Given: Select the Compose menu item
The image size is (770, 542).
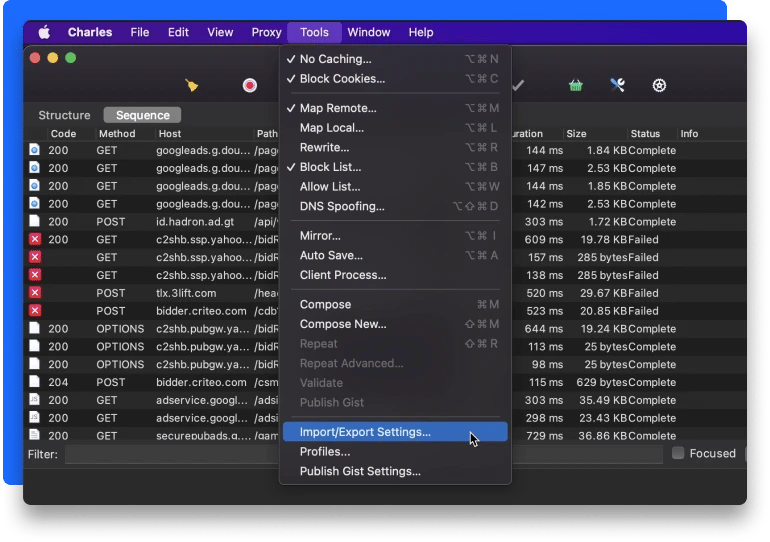Looking at the screenshot, I should (395, 304).
